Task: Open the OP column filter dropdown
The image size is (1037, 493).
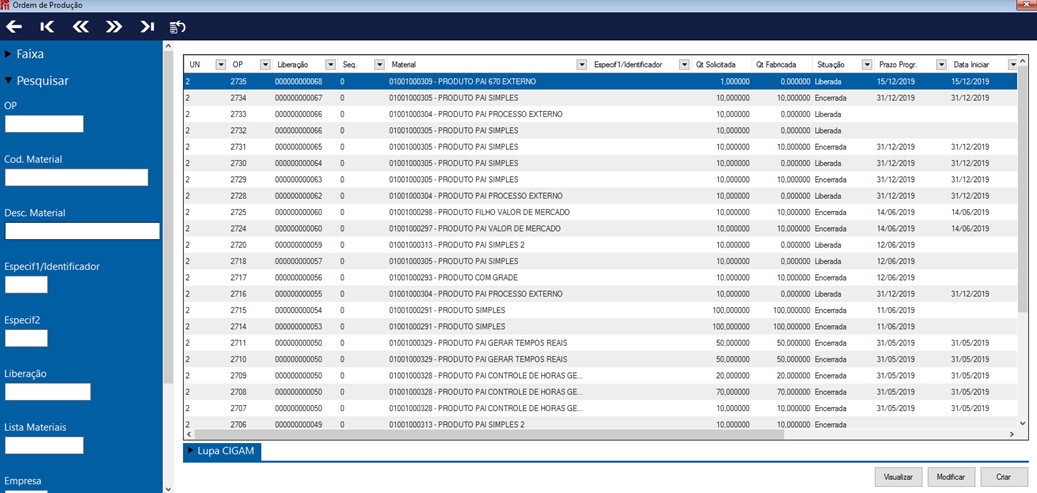Action: (265, 64)
